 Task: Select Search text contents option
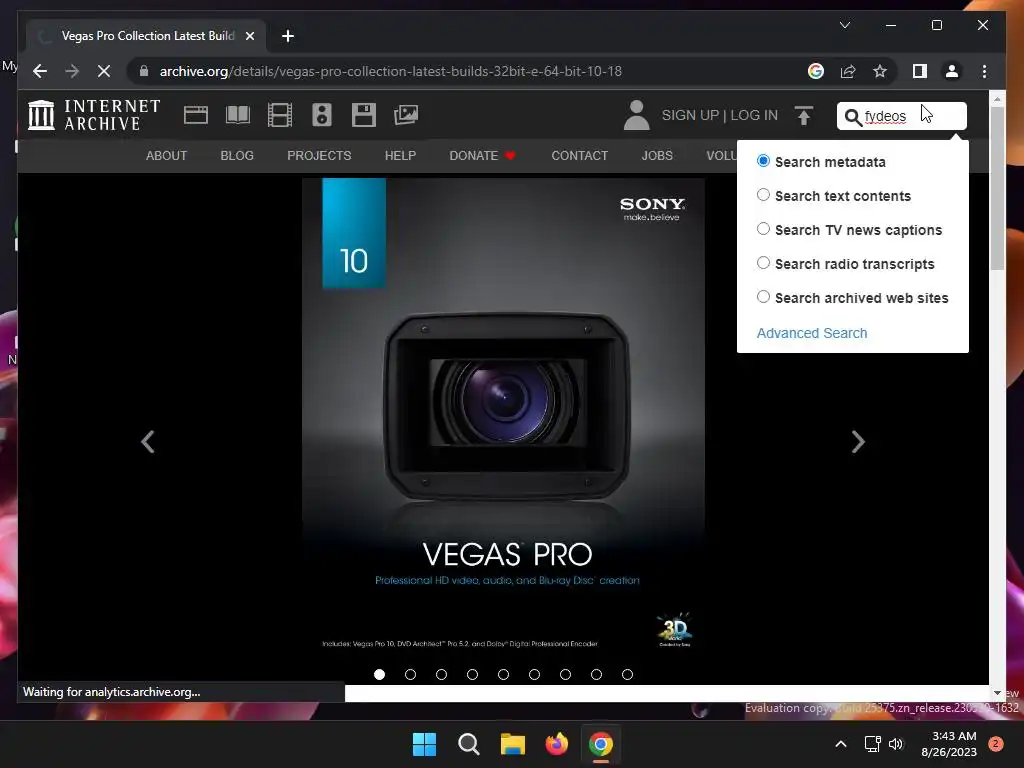coord(763,195)
